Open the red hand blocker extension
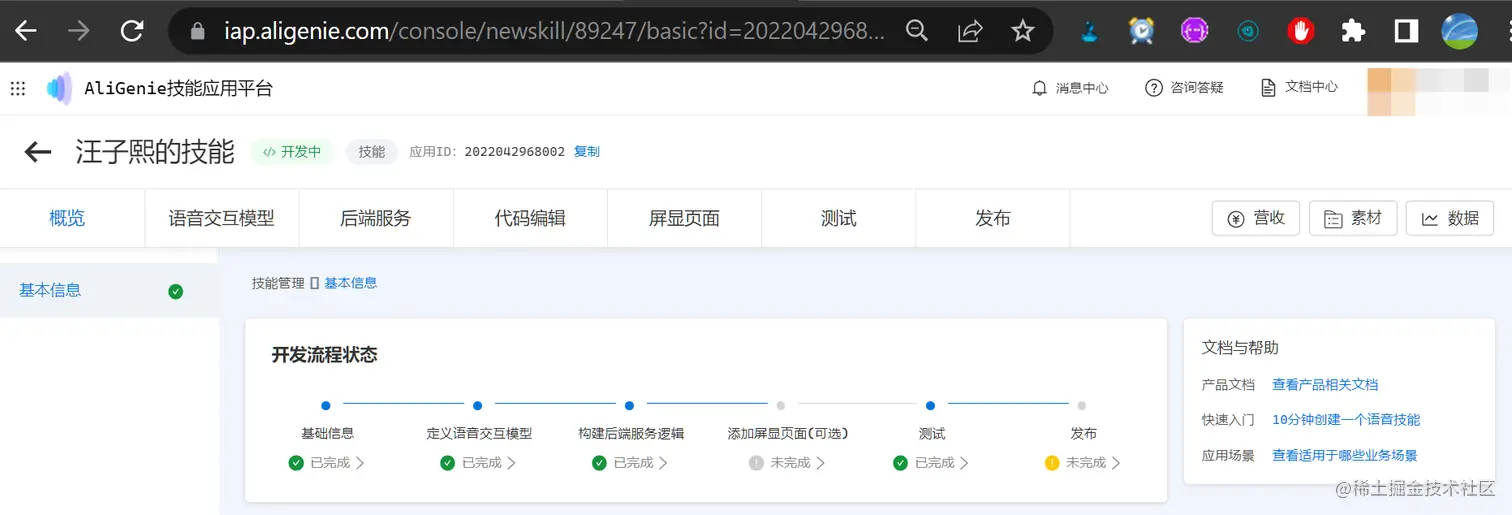The image size is (1512, 515). pyautogui.click(x=1300, y=31)
